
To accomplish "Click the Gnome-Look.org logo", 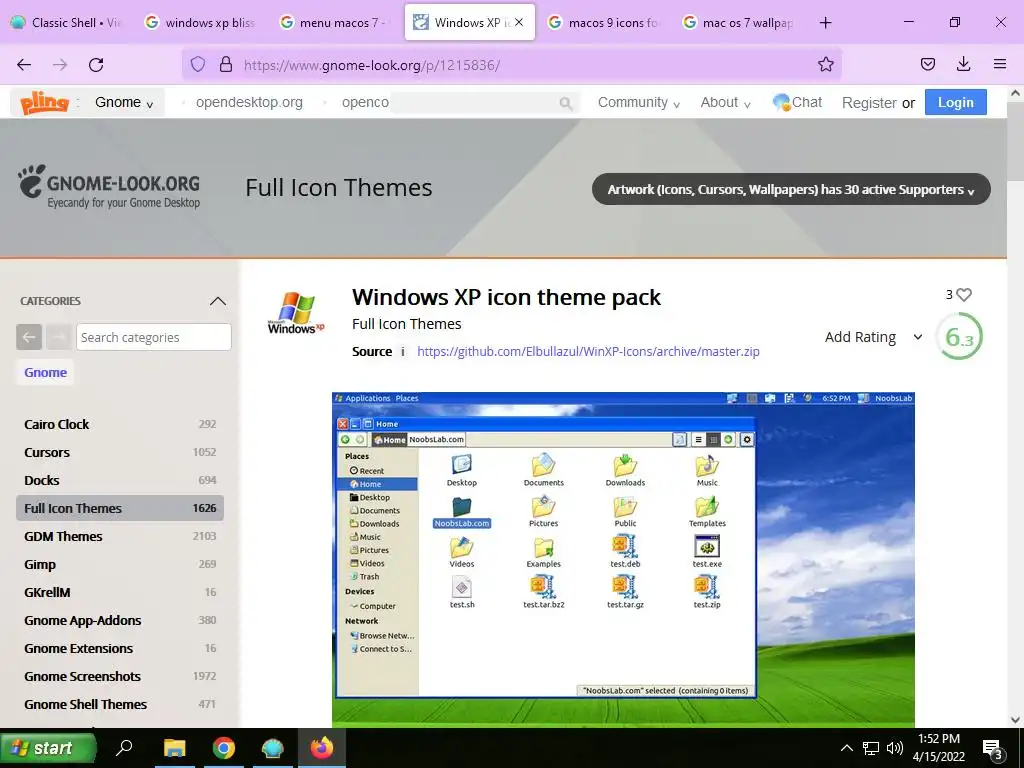I will tap(108, 187).
